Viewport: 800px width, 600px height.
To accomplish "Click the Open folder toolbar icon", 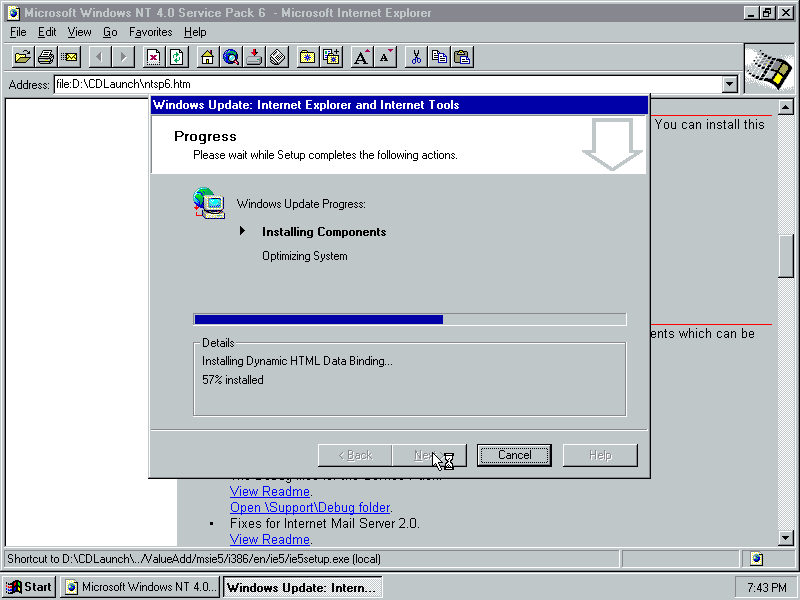I will pyautogui.click(x=22, y=57).
